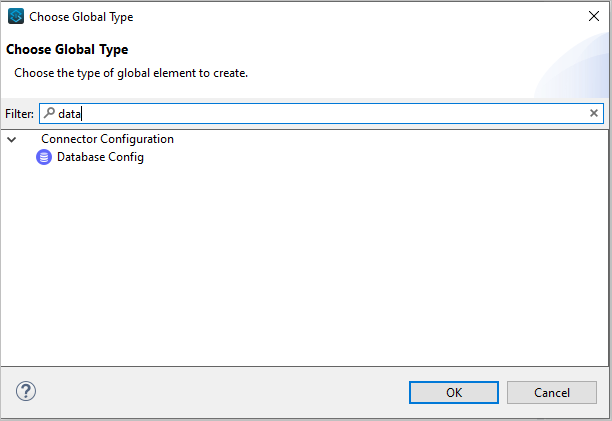Click inside the Filter text field
Viewport: 612px width, 421px height.
point(321,114)
